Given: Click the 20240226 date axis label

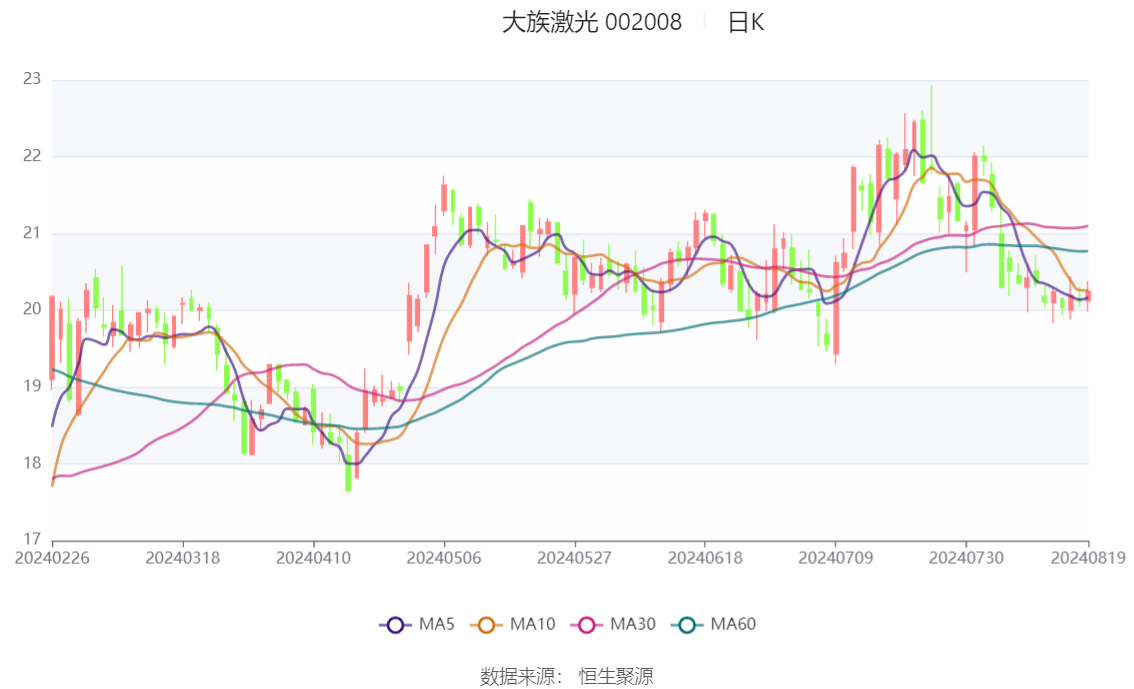Looking at the screenshot, I should pyautogui.click(x=52, y=558).
